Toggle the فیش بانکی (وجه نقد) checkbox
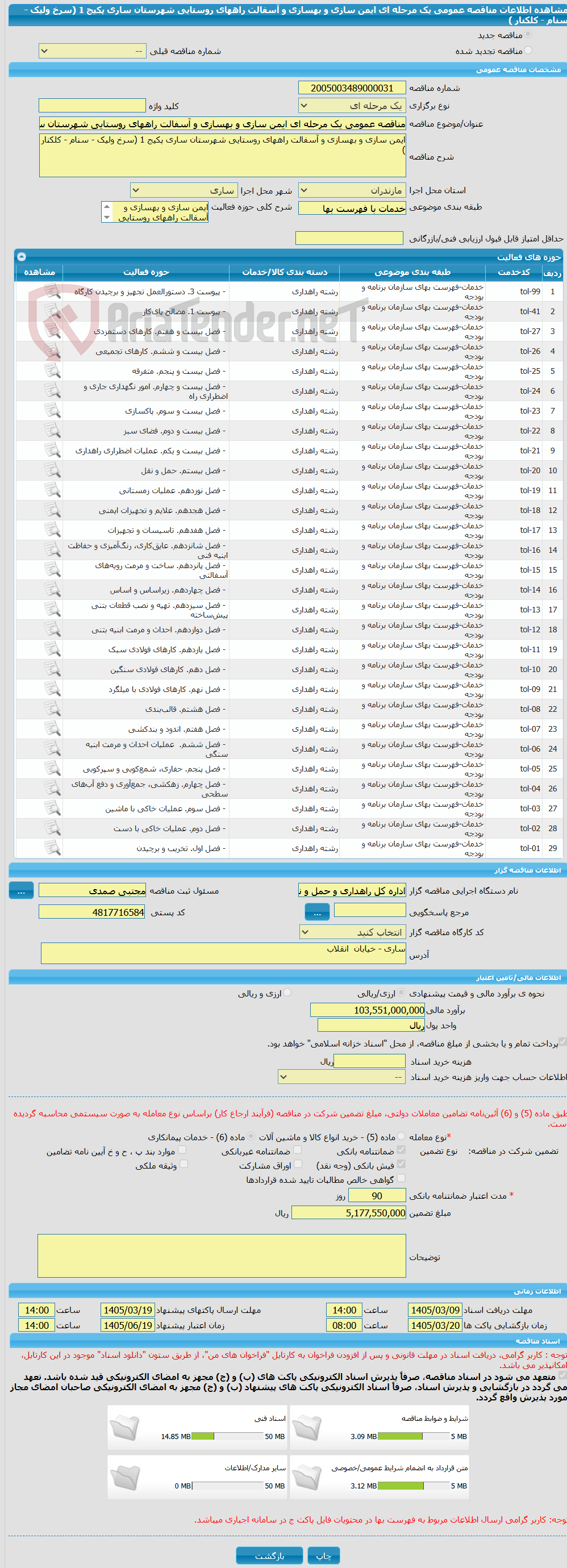Screen dimensions: 567x1568 click(x=401, y=1165)
